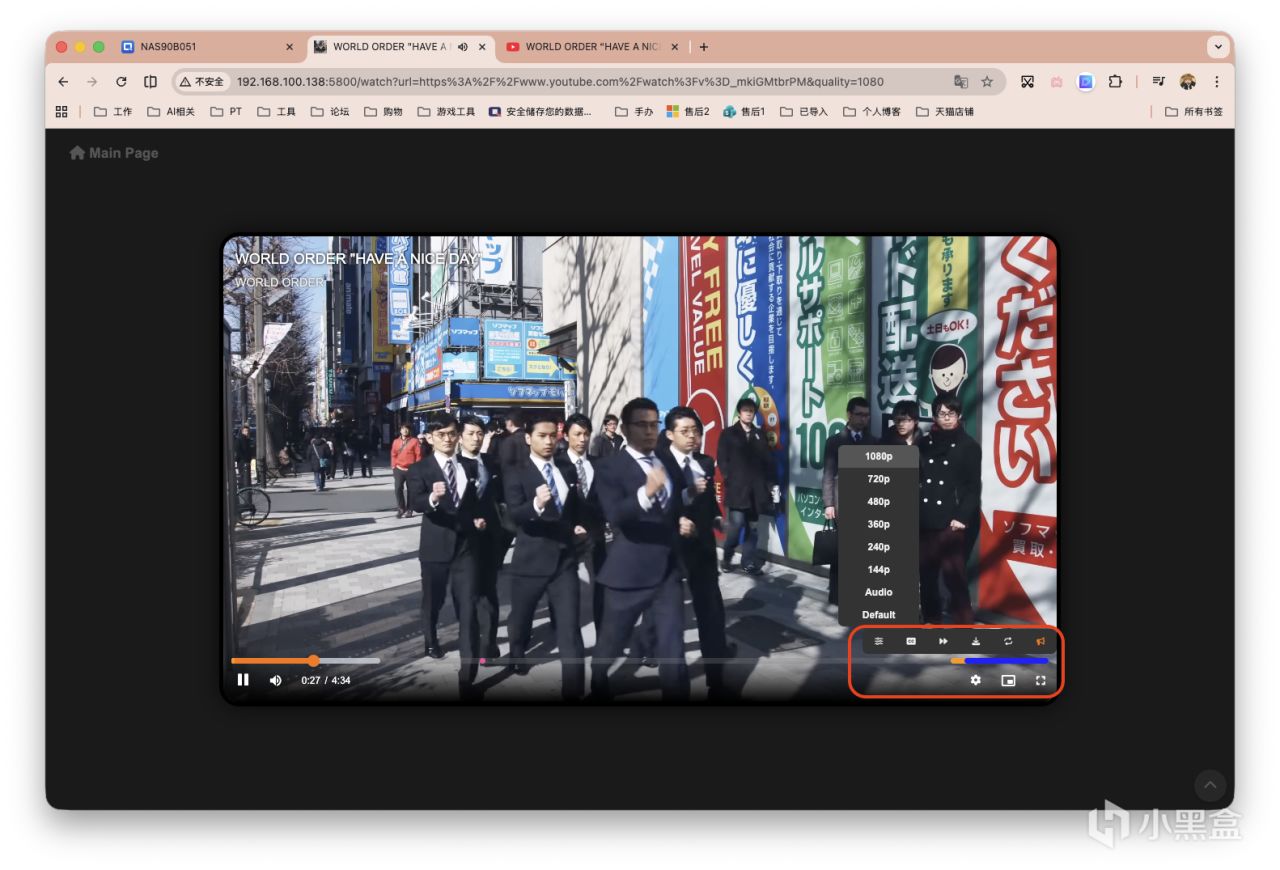Open the media control music icon
The image size is (1280, 870).
(1158, 82)
